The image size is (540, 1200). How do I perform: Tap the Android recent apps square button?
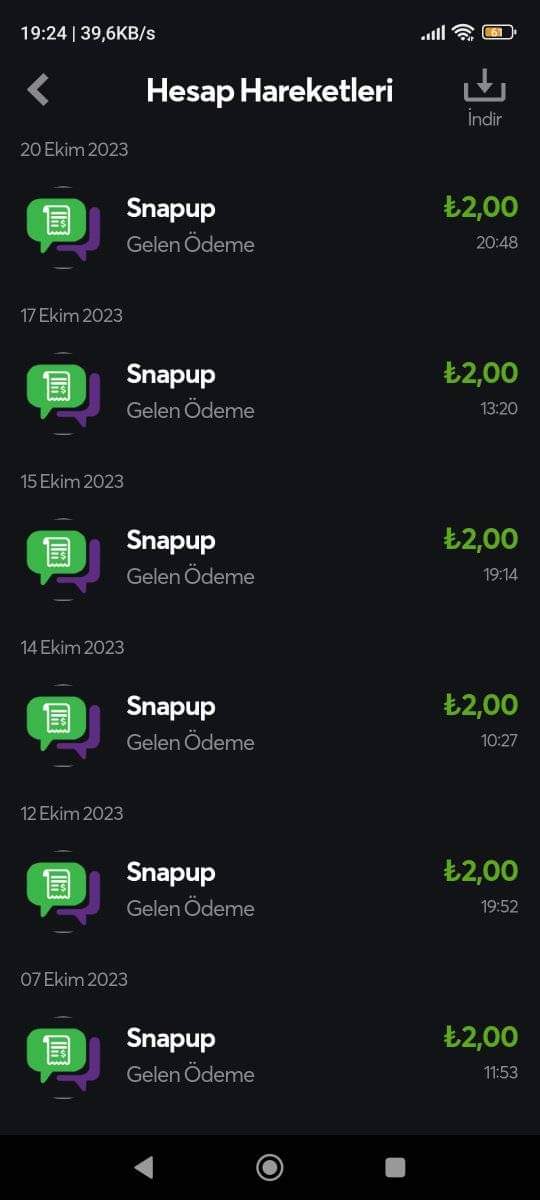coord(395,1167)
